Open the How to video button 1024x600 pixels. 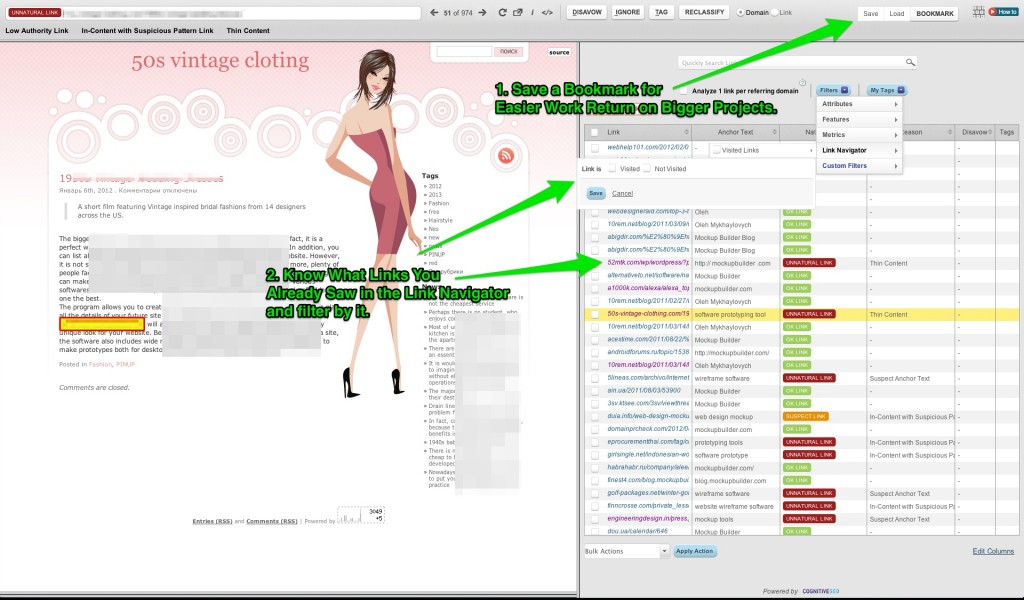pyautogui.click(x=1002, y=12)
